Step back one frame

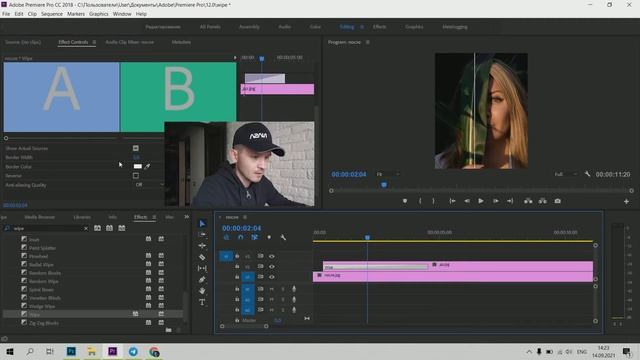tap(467, 201)
